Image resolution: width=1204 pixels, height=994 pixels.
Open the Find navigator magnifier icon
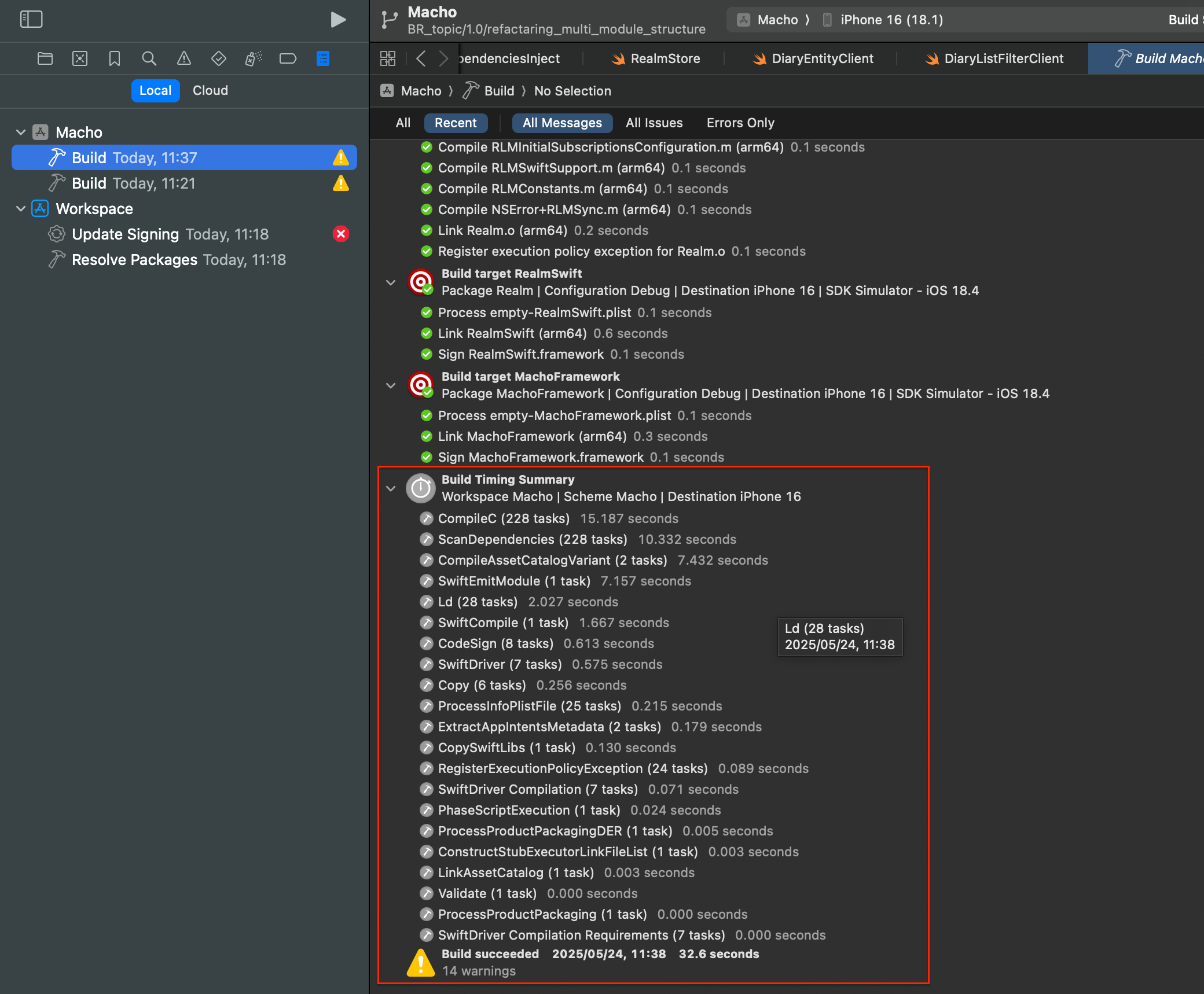click(x=149, y=58)
